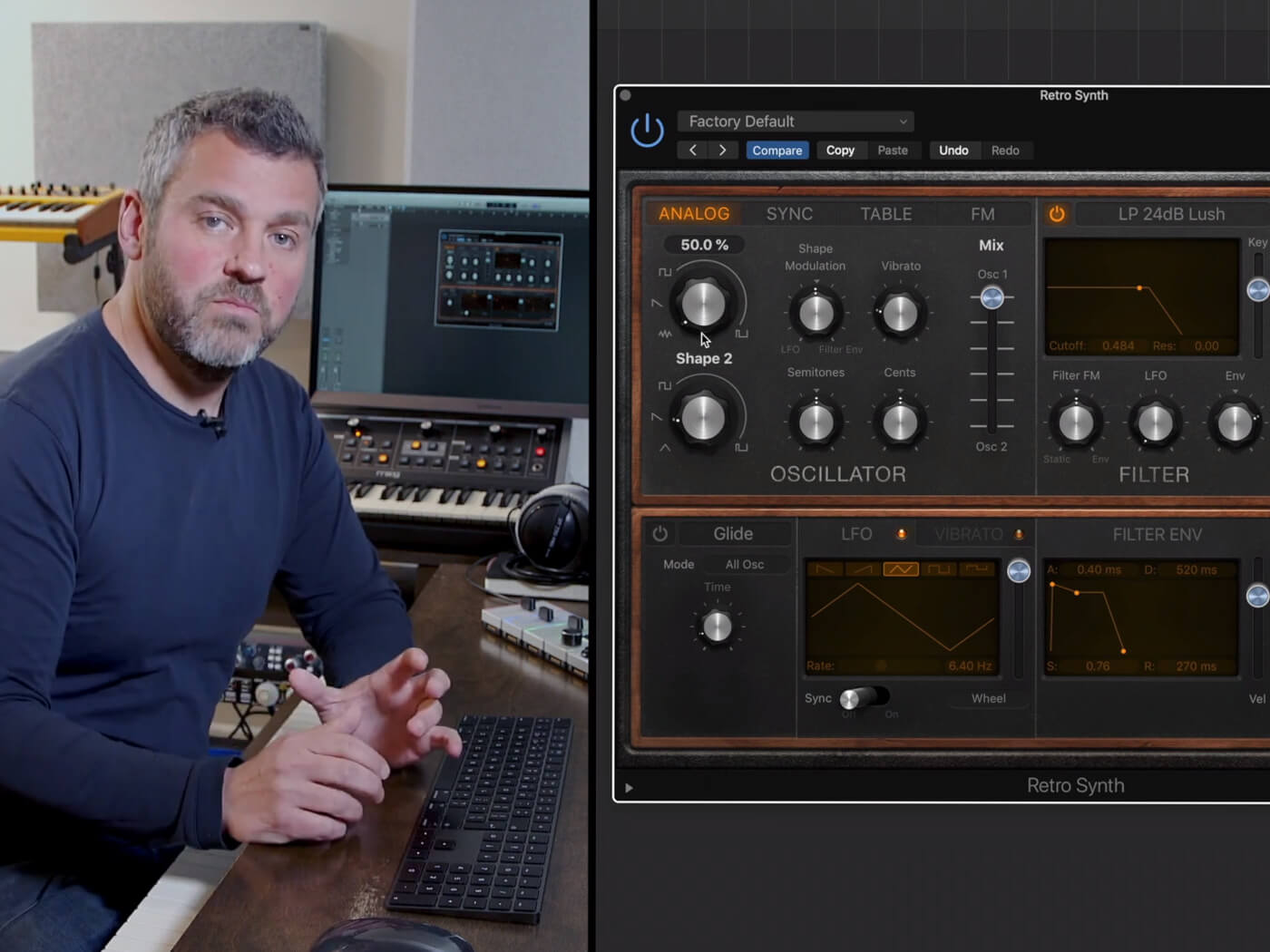The image size is (1270, 952).
Task: Click the orange Filter power icon
Action: [x=1056, y=214]
